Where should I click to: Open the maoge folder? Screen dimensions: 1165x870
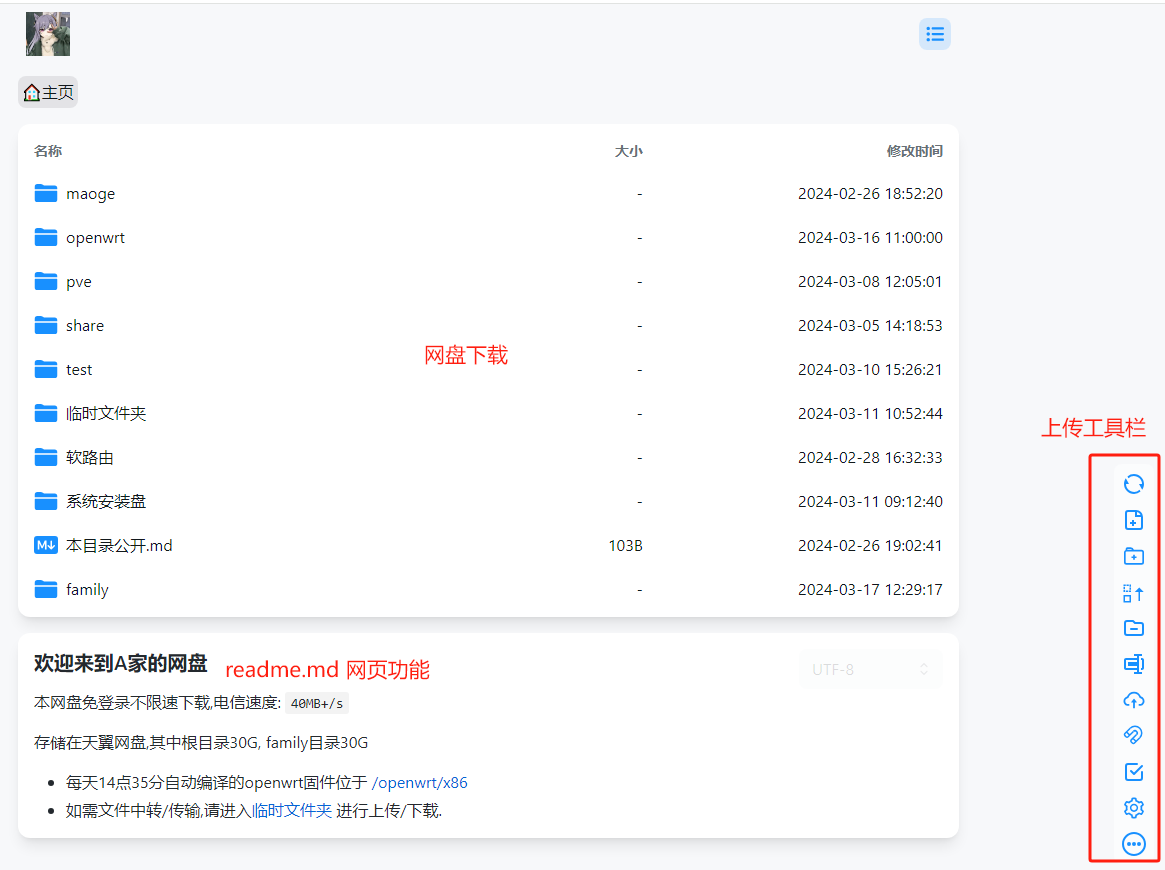[91, 193]
